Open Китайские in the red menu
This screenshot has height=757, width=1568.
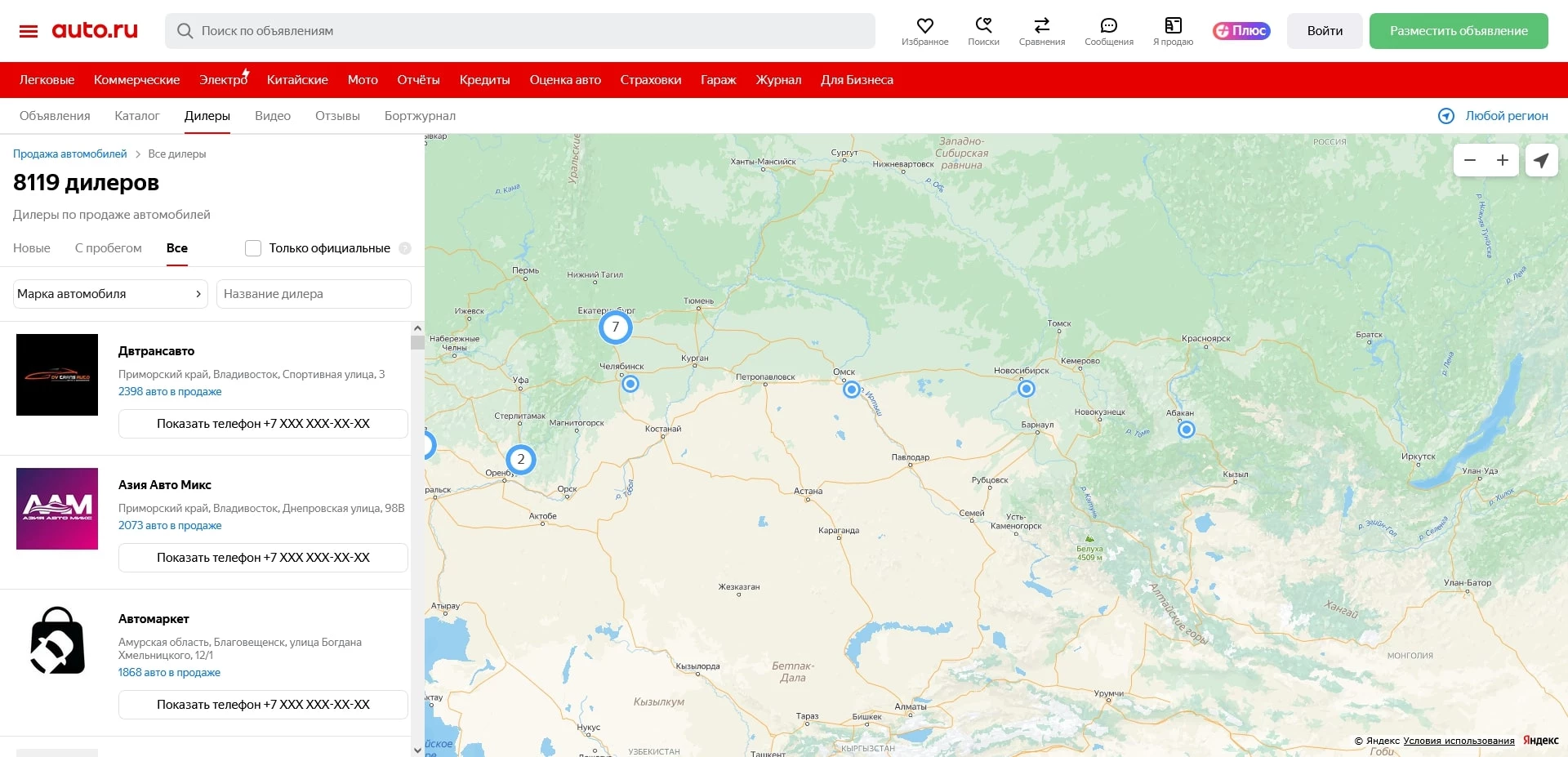tap(297, 80)
